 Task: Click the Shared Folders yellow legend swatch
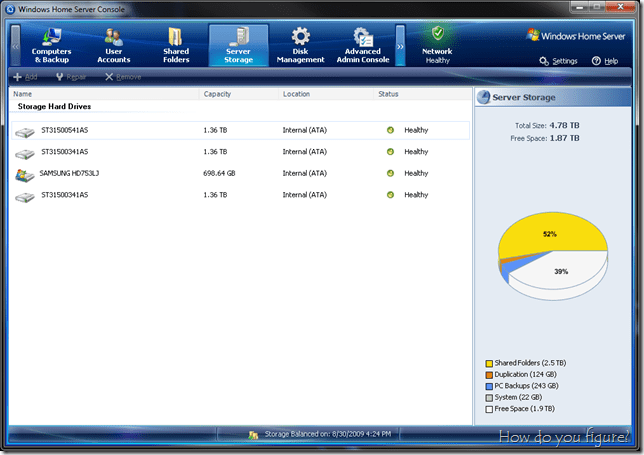pyautogui.click(x=488, y=363)
